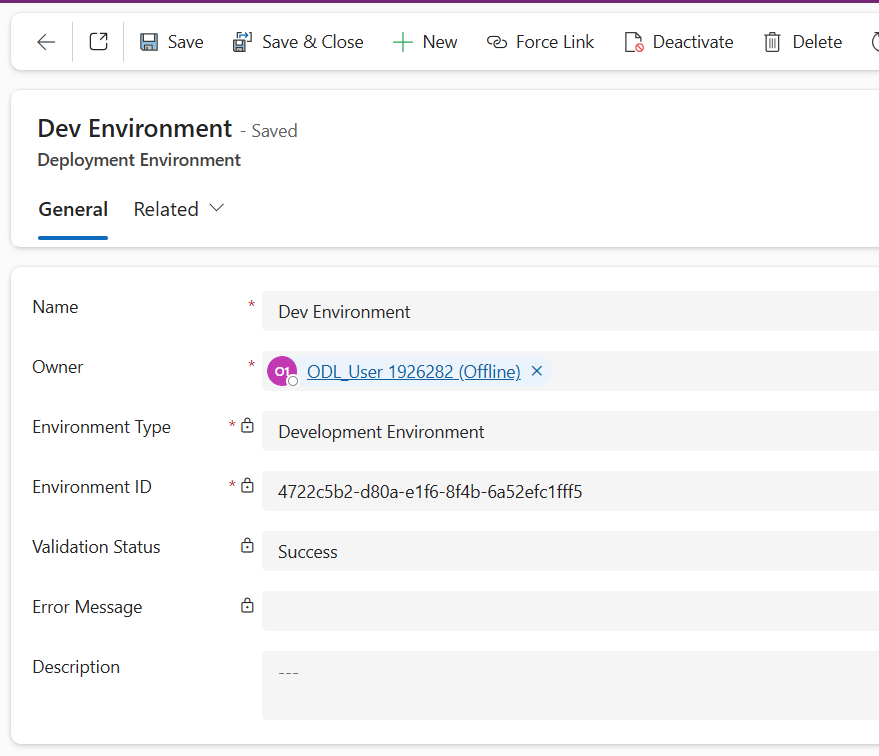
Task: Click the lock icon beside Environment Type
Action: pos(246,425)
